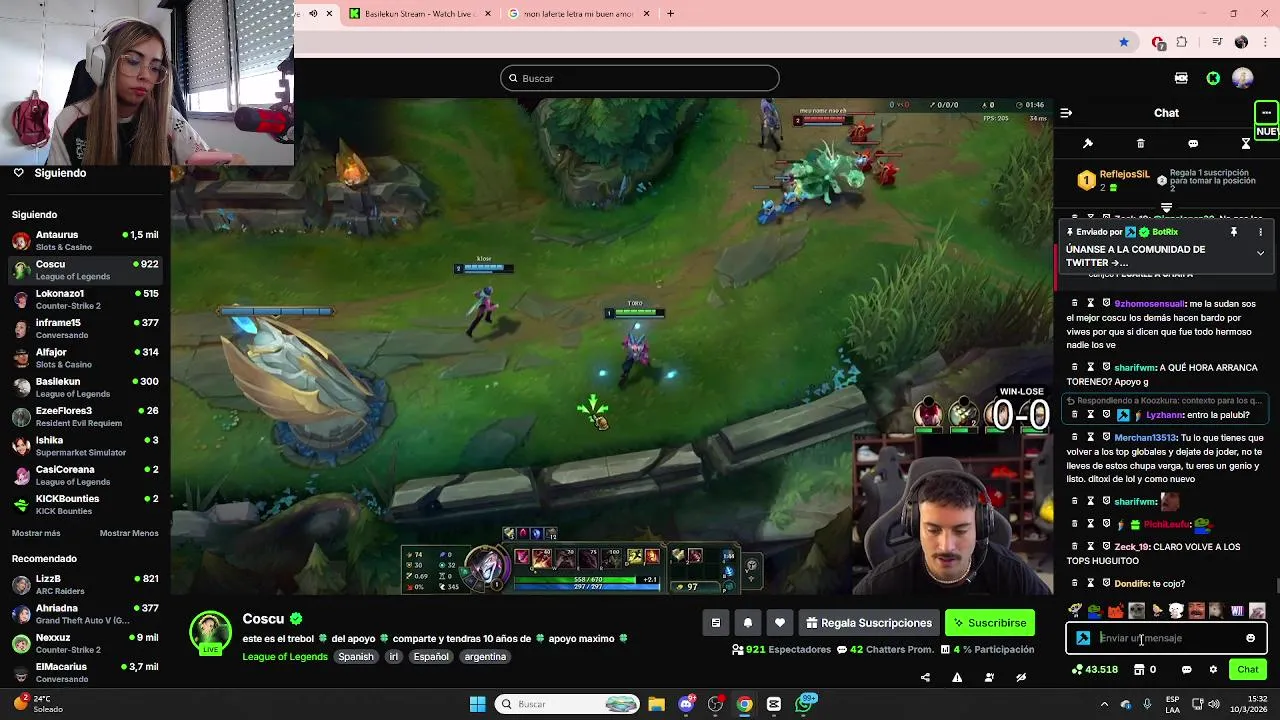Select the irl tag
The image size is (1280, 720).
[393, 657]
